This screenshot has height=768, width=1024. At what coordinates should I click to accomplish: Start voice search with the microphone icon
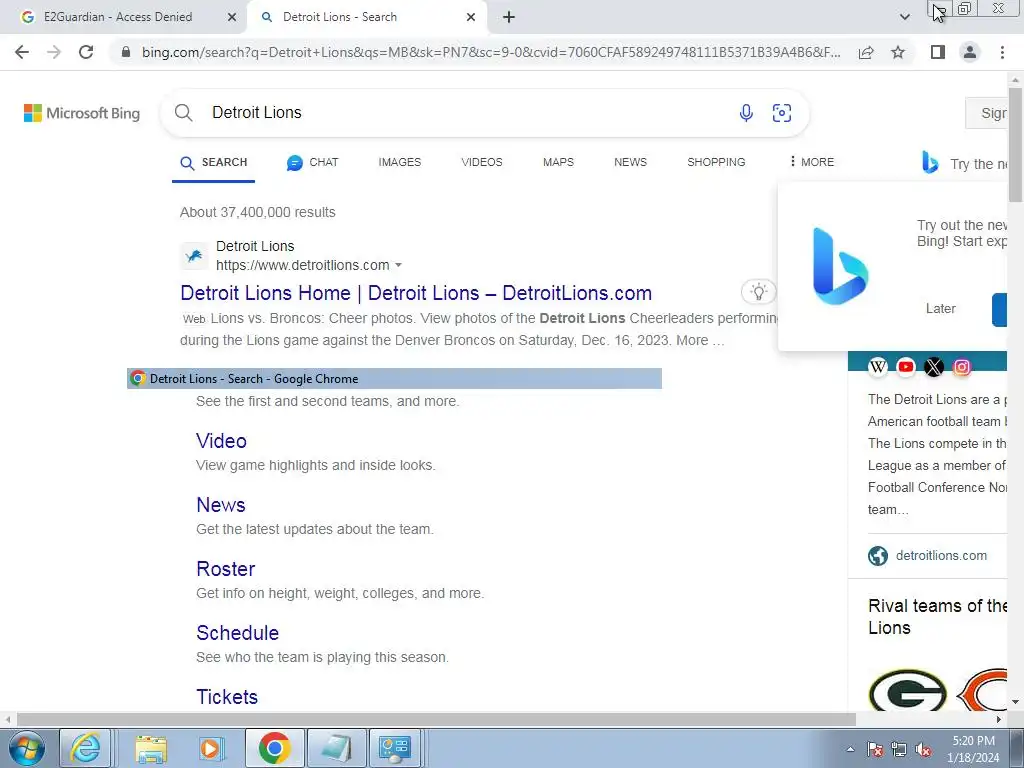pos(746,113)
